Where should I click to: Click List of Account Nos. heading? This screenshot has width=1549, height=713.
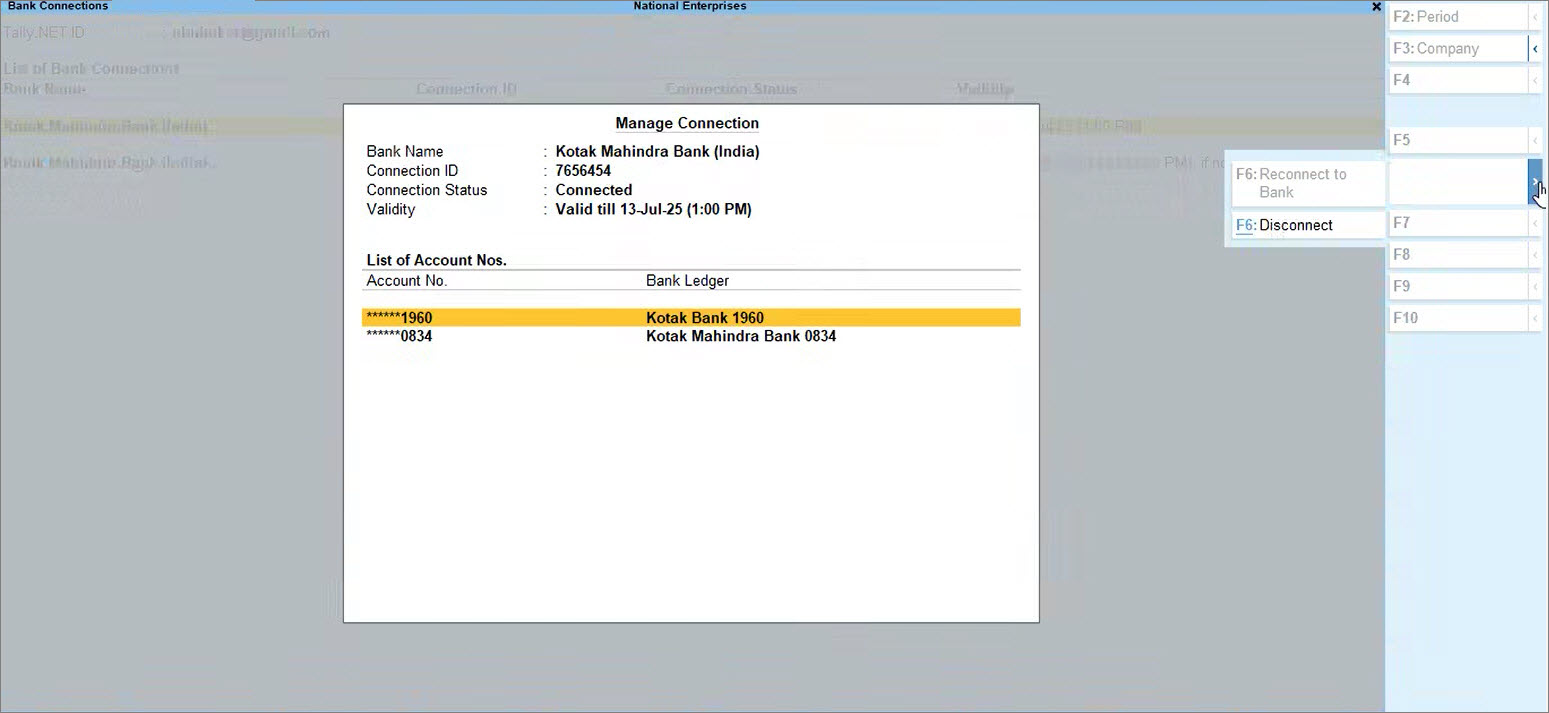437,260
